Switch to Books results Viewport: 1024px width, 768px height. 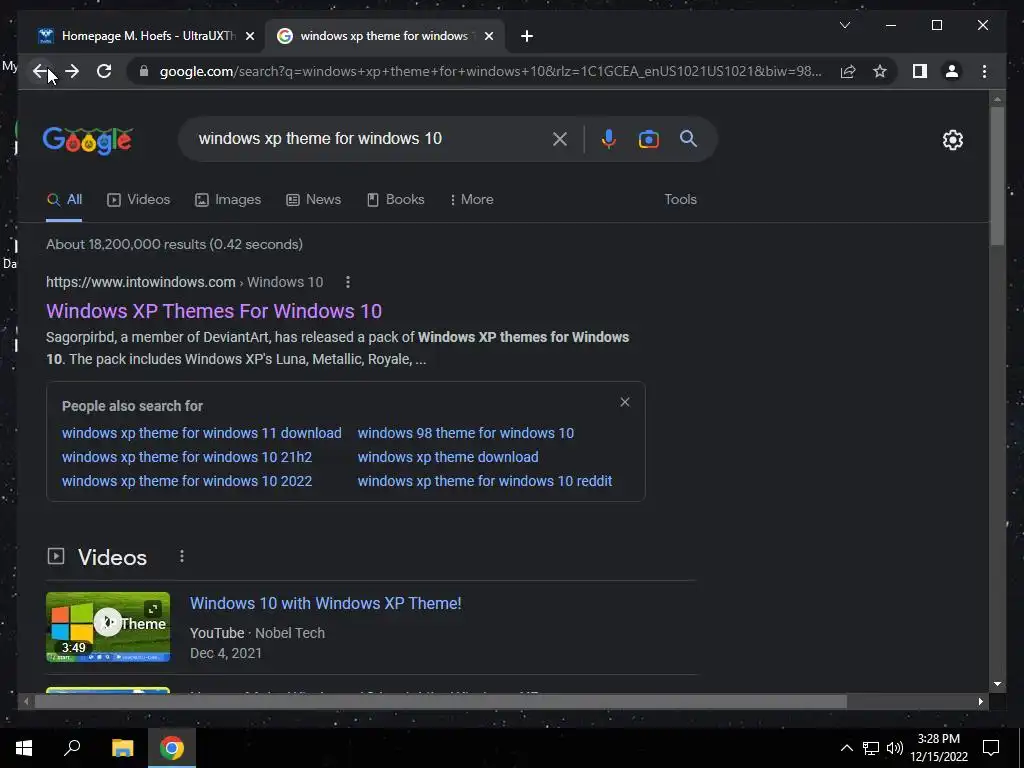(x=396, y=200)
